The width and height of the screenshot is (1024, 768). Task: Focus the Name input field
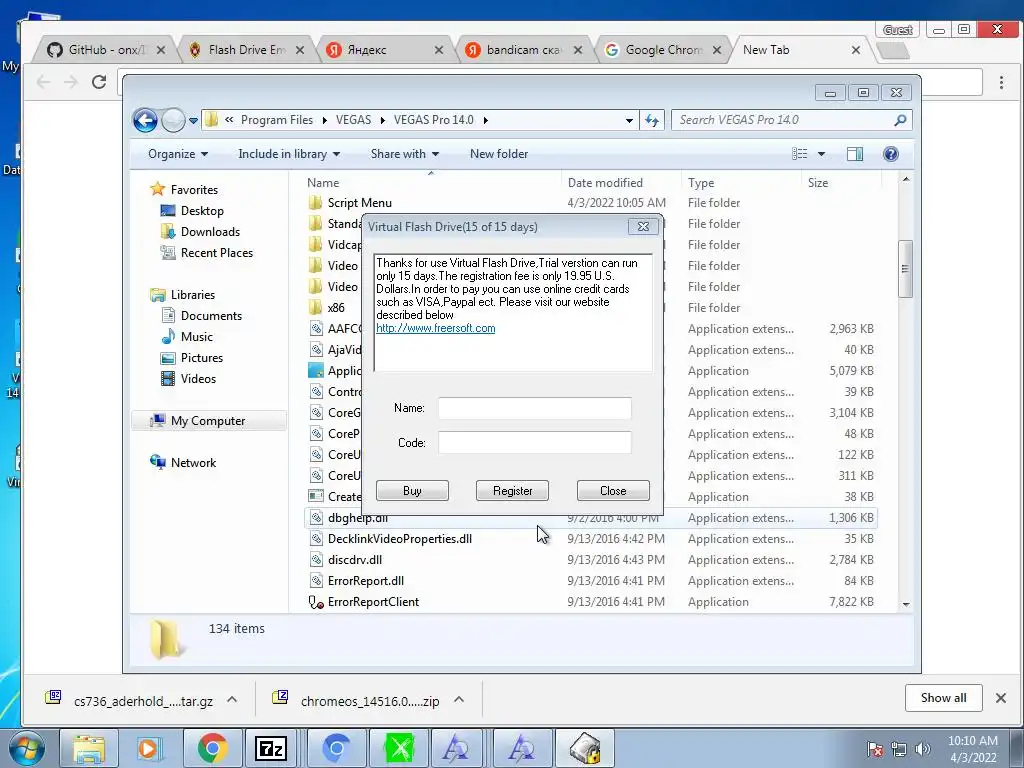coord(534,408)
